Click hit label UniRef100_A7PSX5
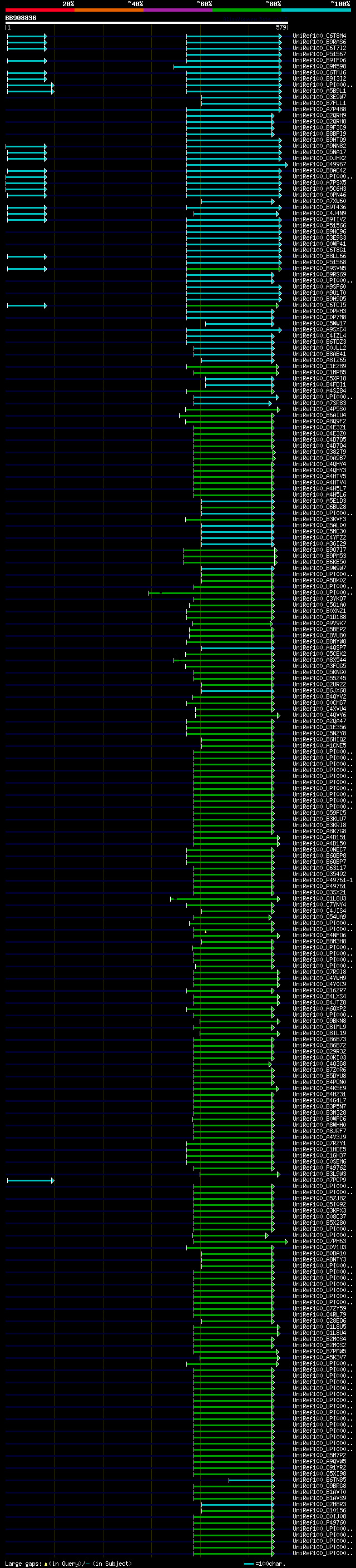Screen dimensions: 356x1568 (x=319, y=182)
